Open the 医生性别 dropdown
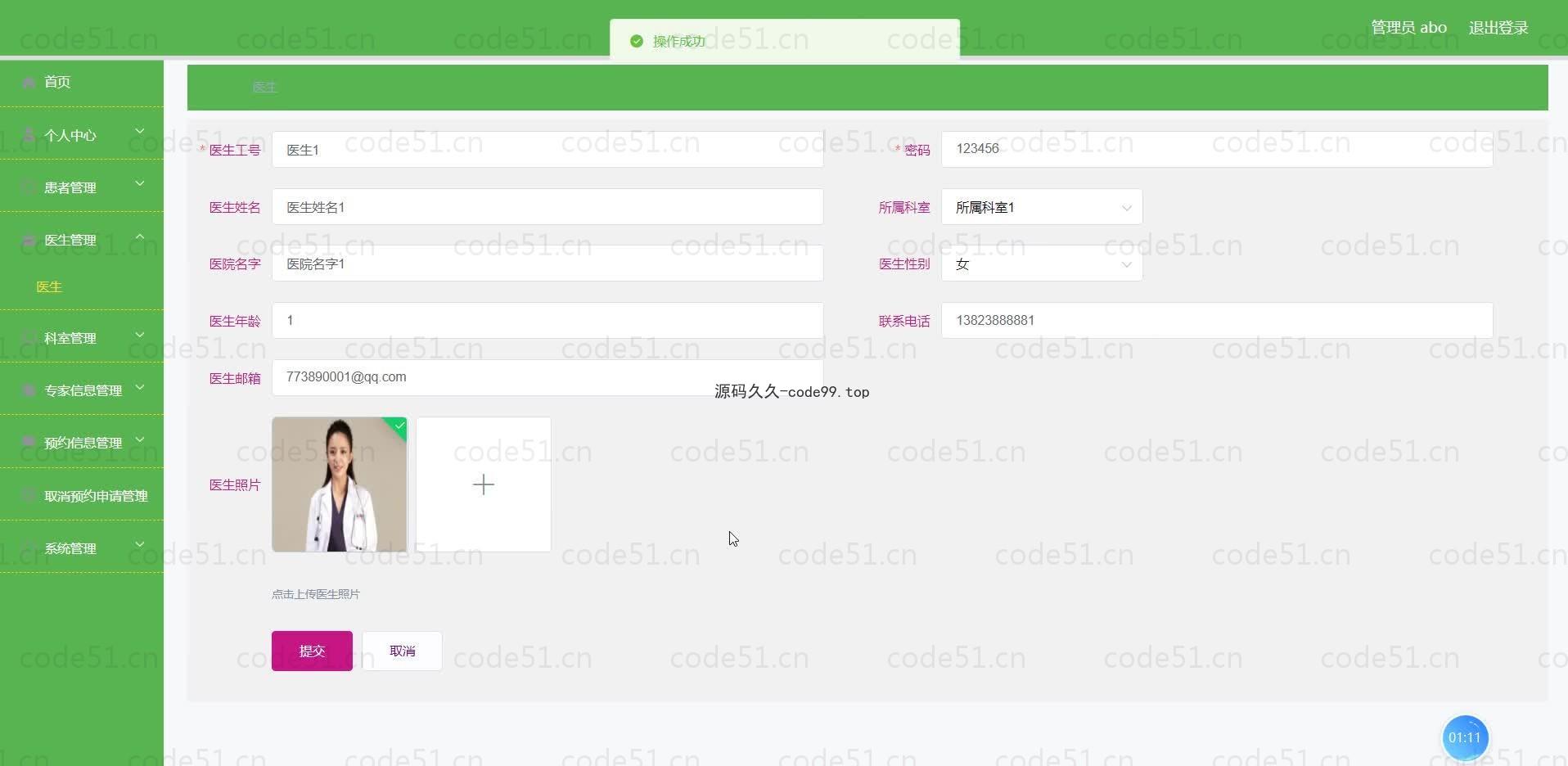Image resolution: width=1568 pixels, height=766 pixels. click(1042, 264)
